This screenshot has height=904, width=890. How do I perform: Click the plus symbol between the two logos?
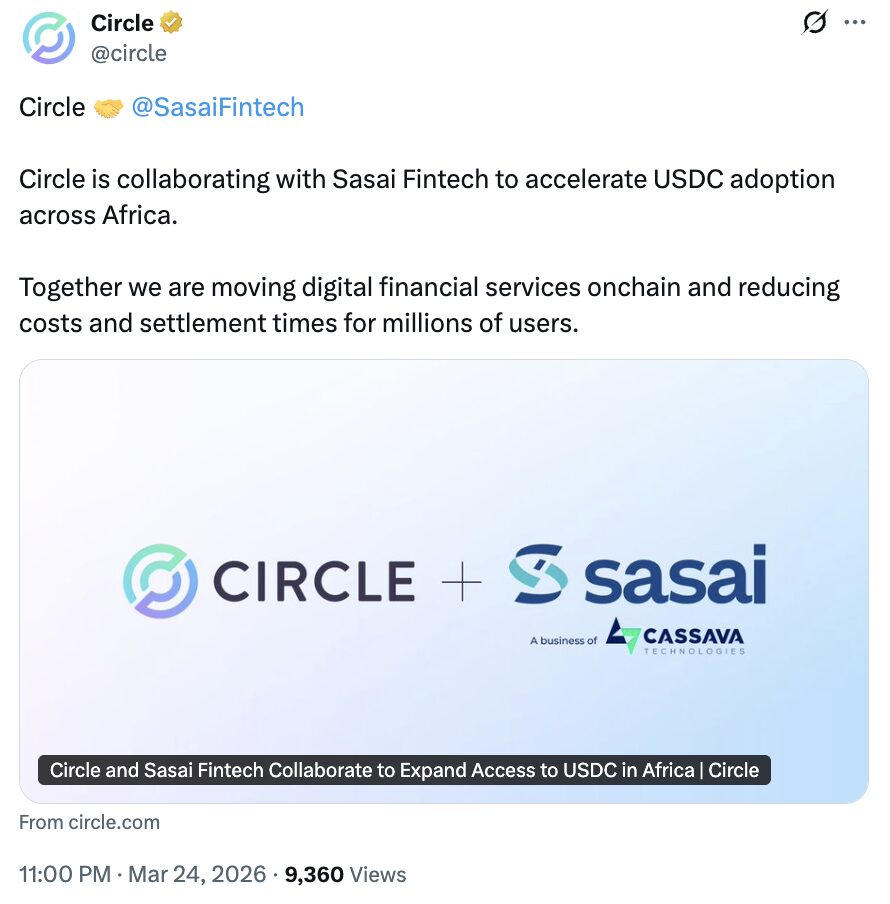462,578
